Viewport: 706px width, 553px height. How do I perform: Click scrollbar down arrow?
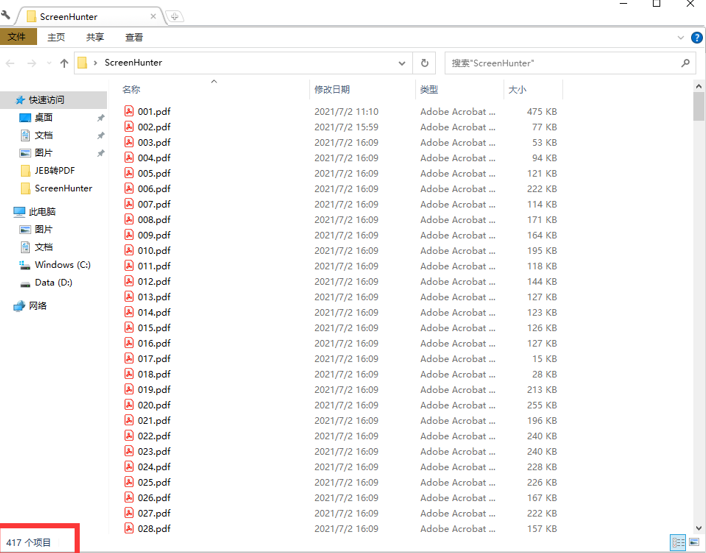tap(698, 528)
